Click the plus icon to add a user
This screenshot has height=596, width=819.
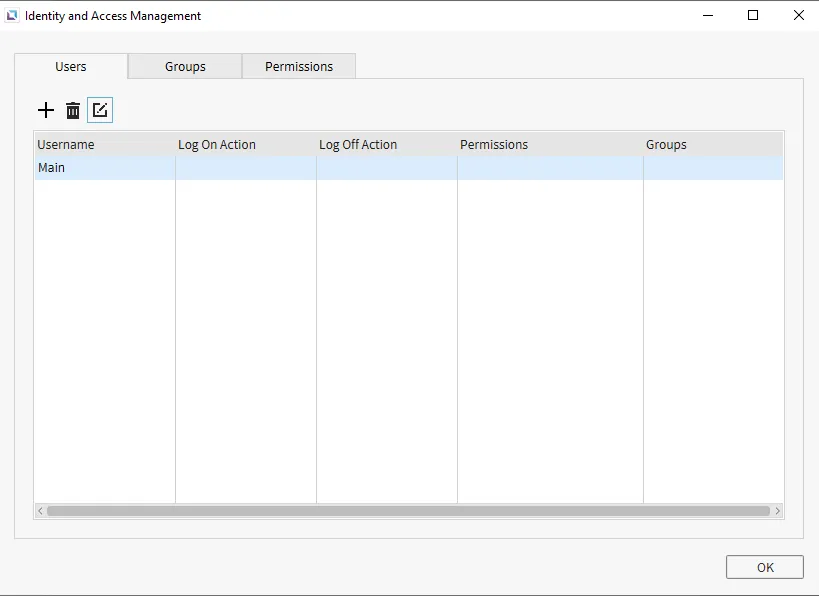point(46,110)
